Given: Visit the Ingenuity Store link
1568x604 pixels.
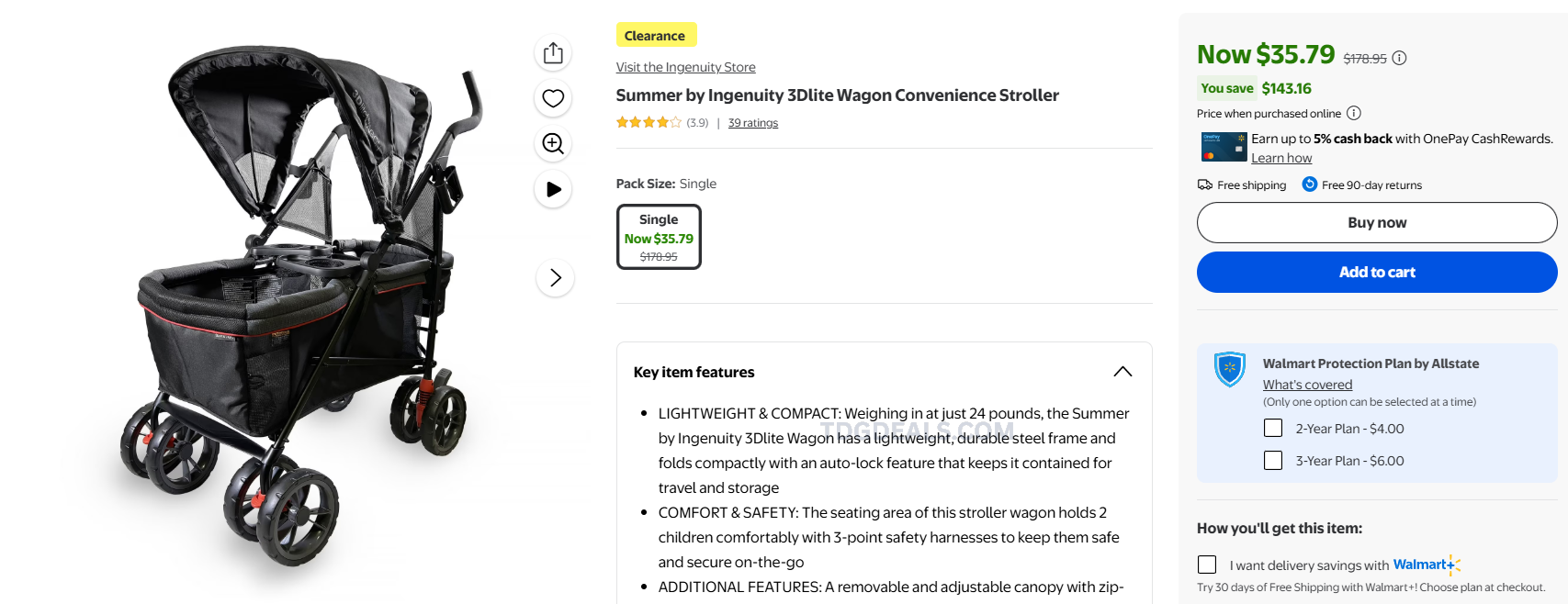Looking at the screenshot, I should (x=685, y=67).
